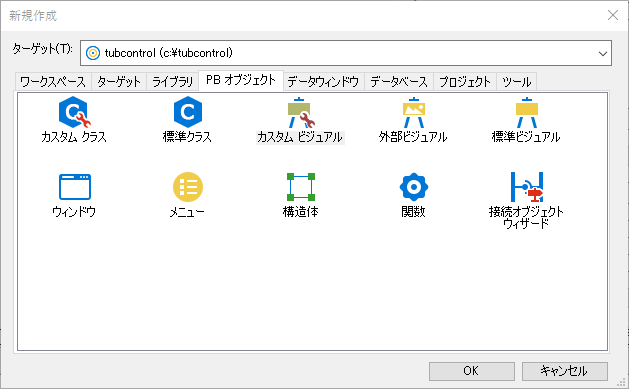The image size is (629, 389).
Task: Choose the 標準クラス hexagon icon
Action: pyautogui.click(x=188, y=112)
